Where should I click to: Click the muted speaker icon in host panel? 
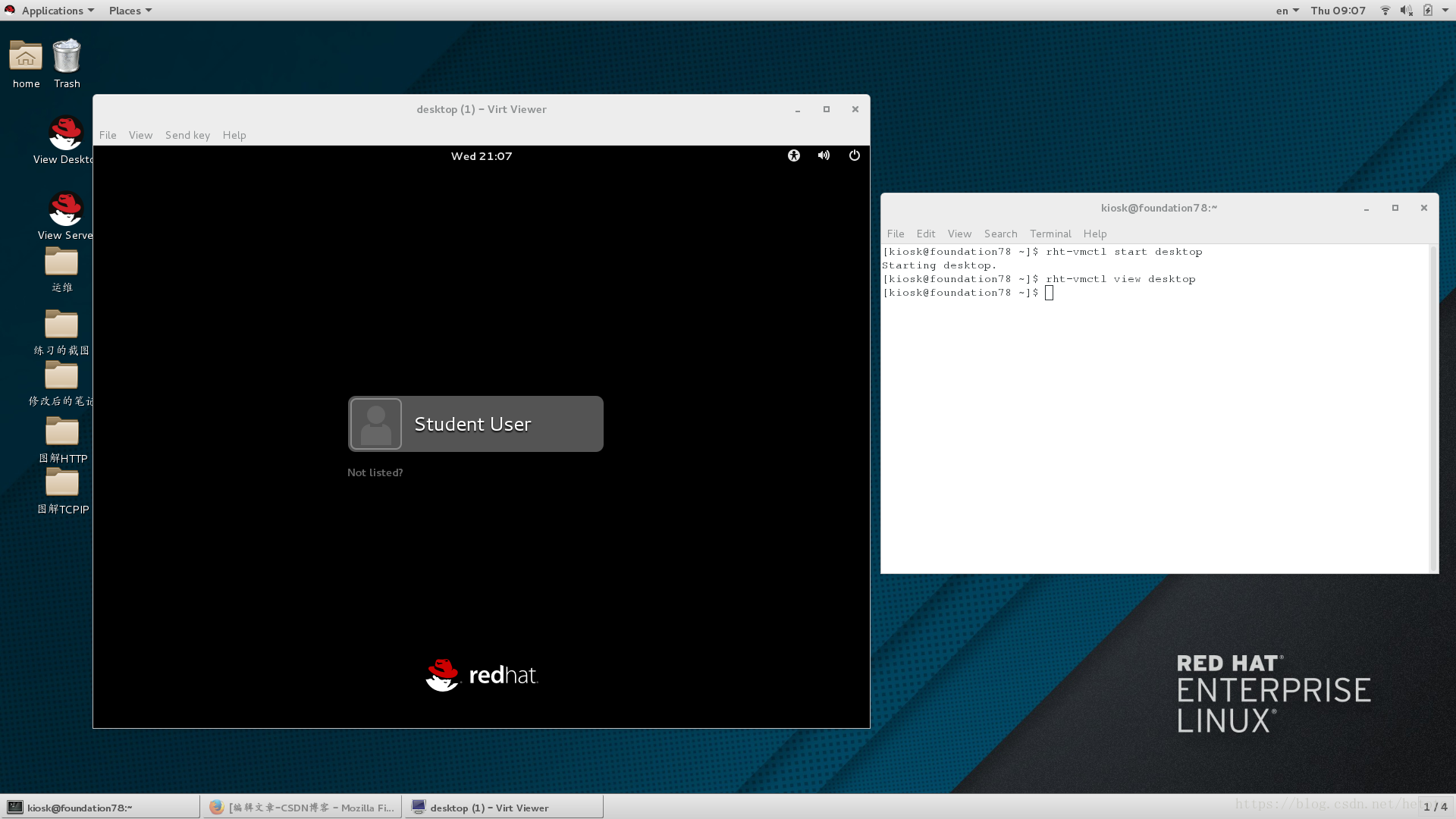(x=1406, y=11)
